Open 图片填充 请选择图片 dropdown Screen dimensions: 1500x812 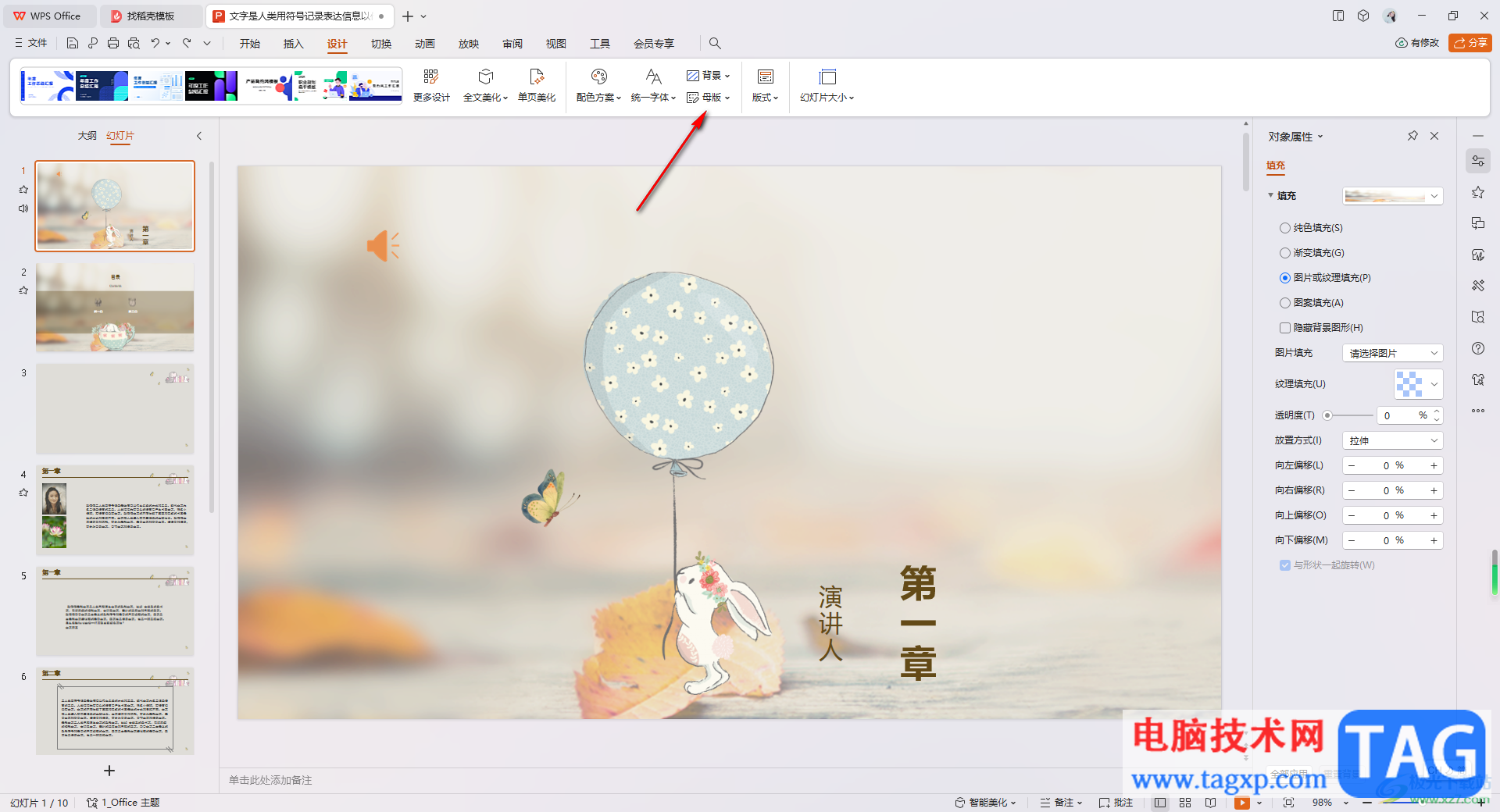[x=1392, y=353]
